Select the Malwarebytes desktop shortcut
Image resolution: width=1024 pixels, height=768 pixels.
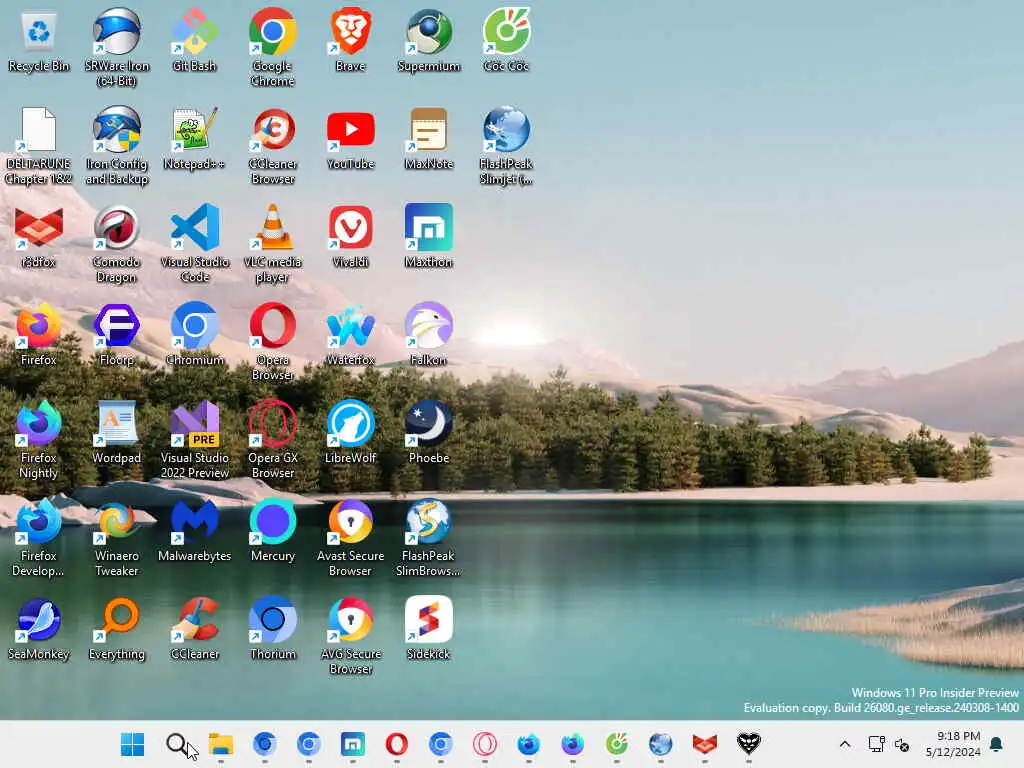point(195,530)
